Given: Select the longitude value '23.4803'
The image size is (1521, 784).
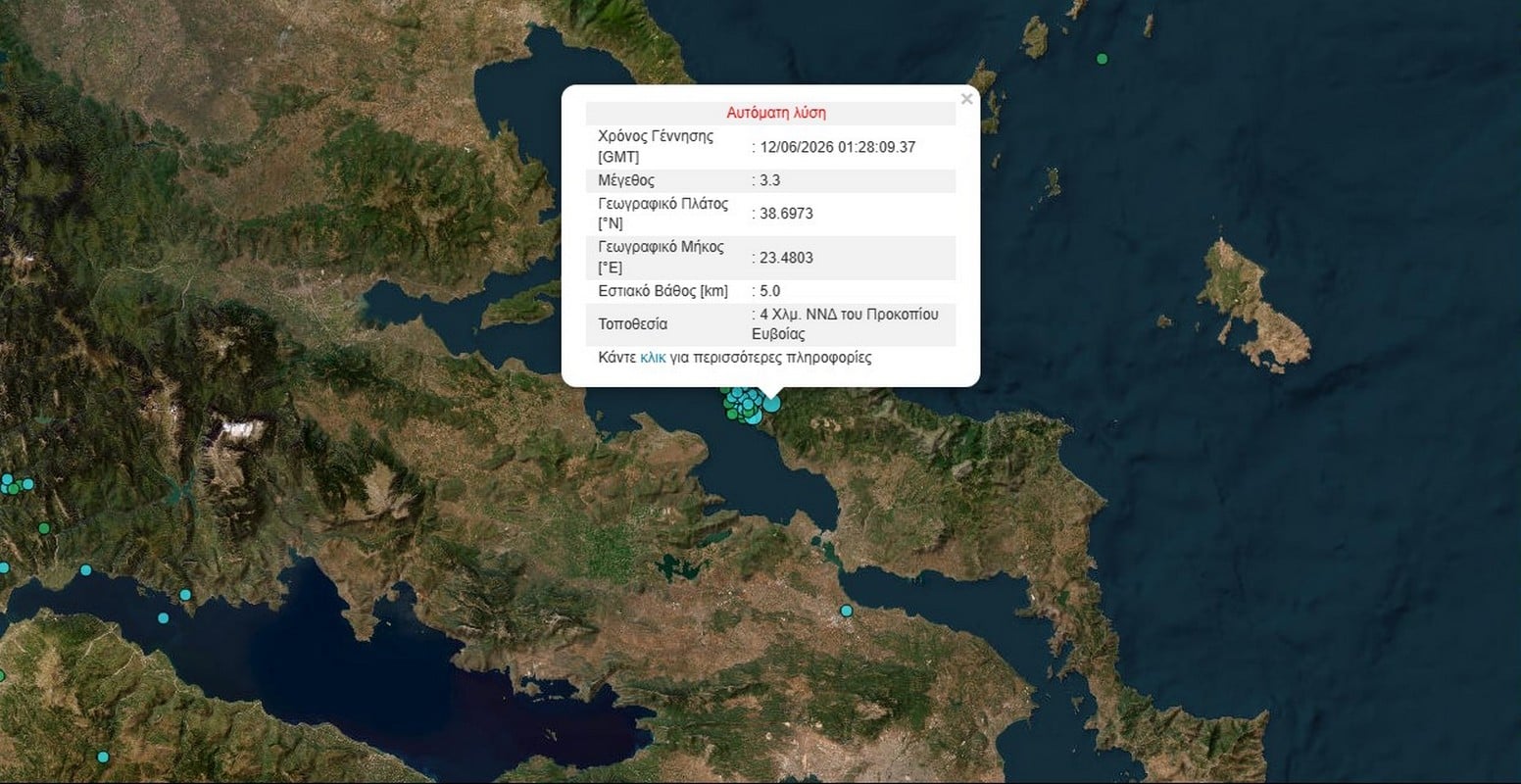Looking at the screenshot, I should point(786,258).
